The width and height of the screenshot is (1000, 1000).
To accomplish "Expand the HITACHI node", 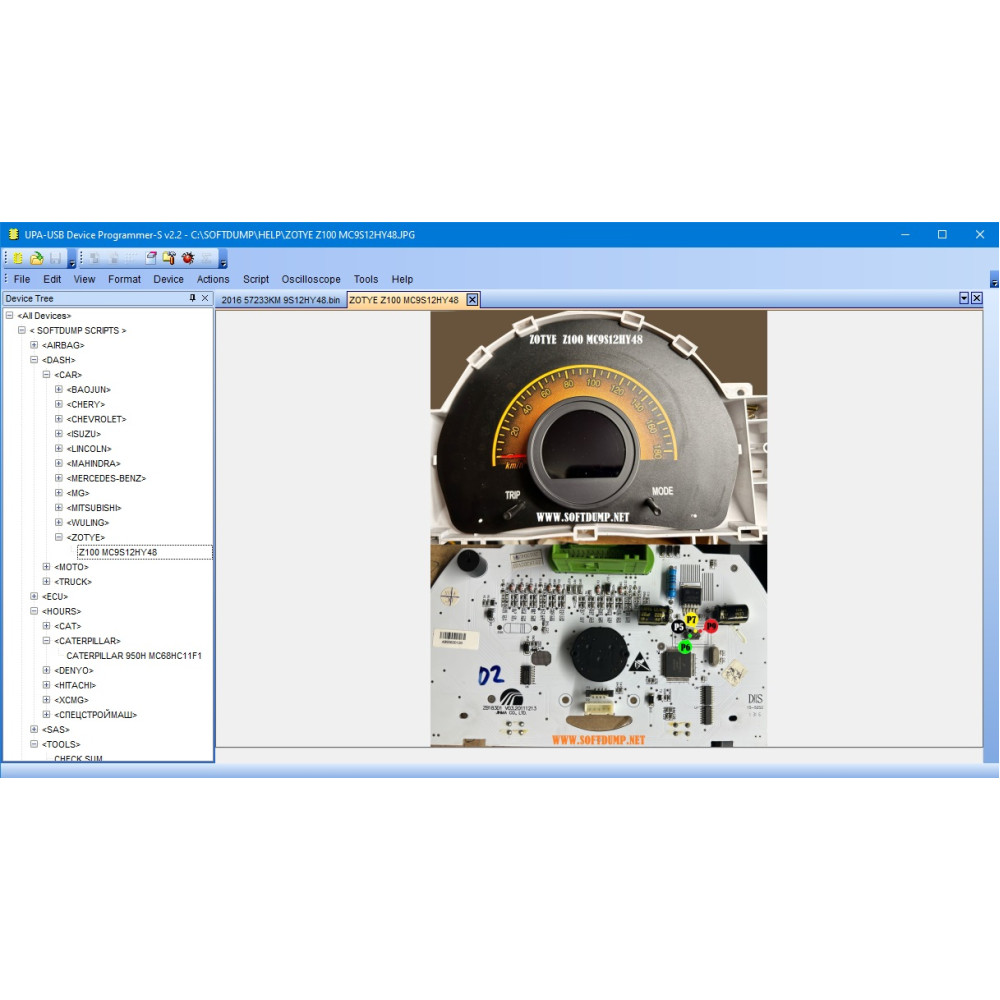I will 46,685.
